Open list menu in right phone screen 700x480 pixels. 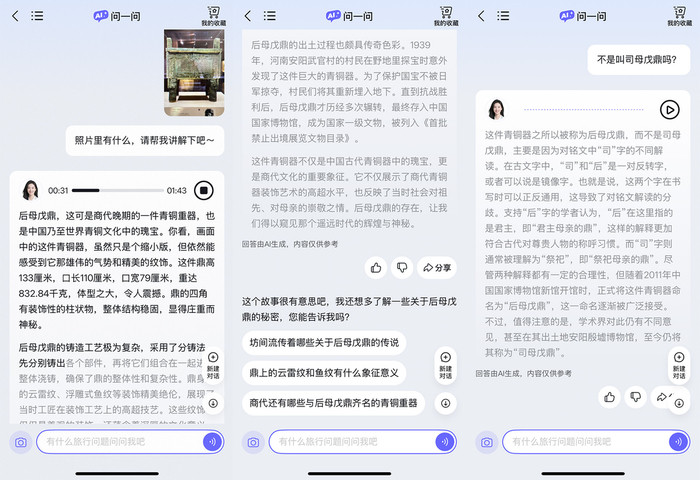503,16
